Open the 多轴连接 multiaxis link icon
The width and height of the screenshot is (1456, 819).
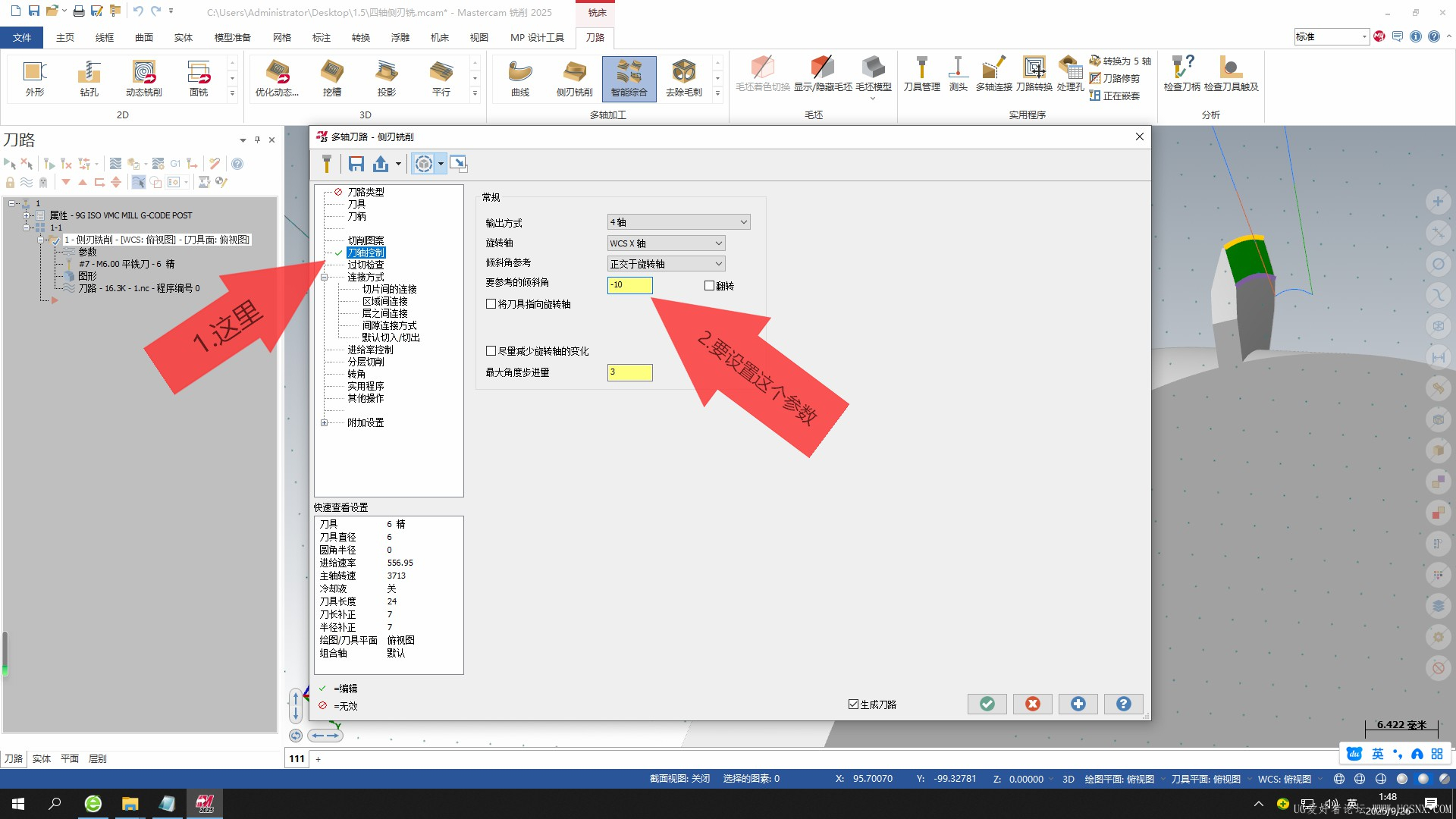tap(993, 74)
